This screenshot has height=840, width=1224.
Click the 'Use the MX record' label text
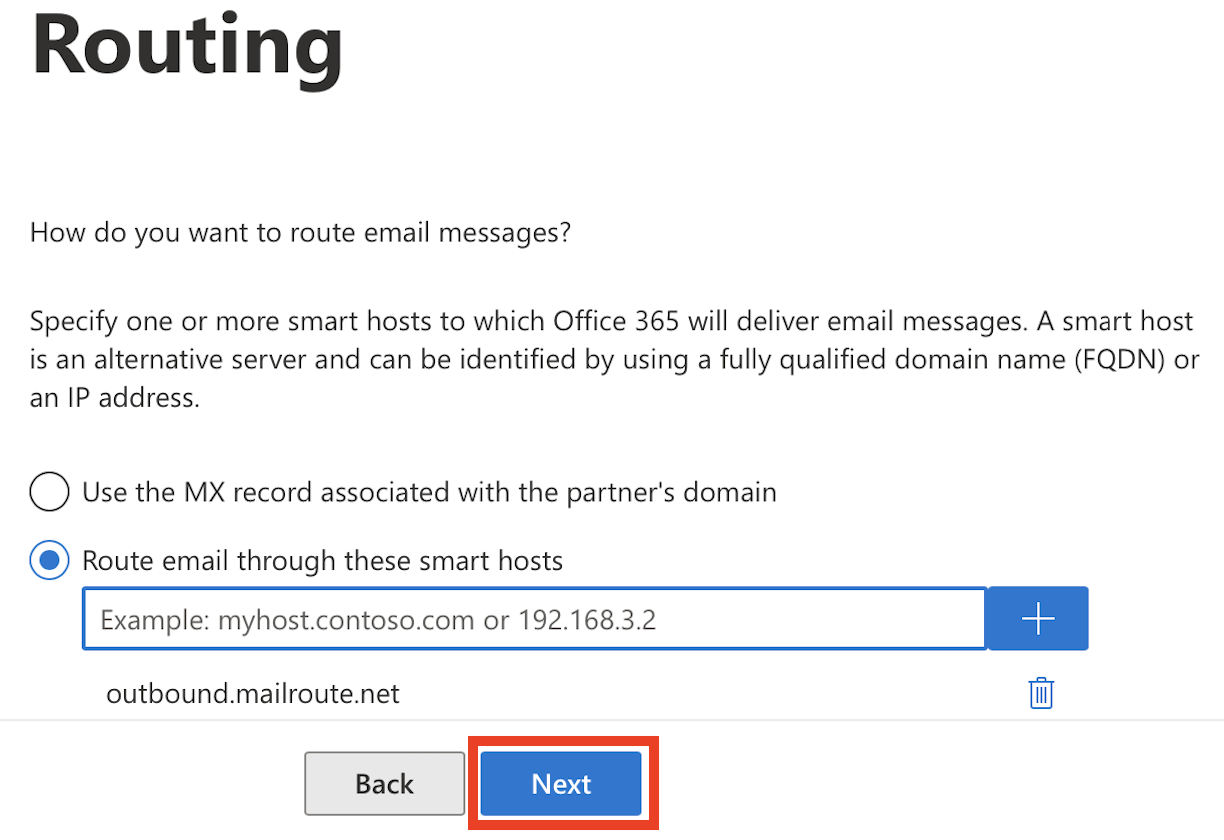(x=429, y=492)
